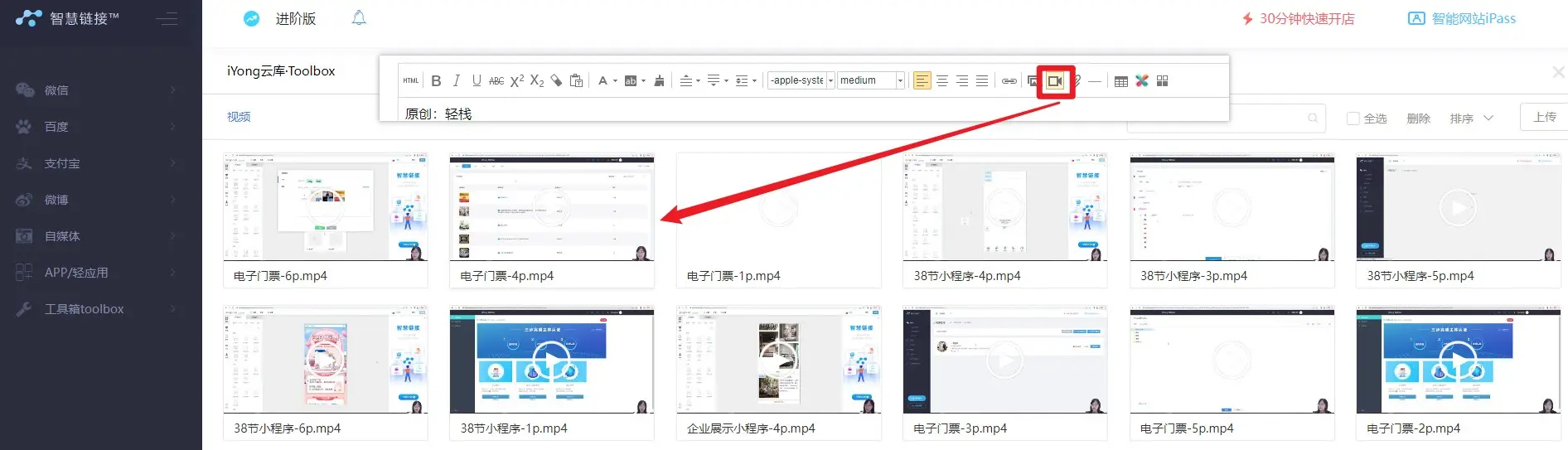Image resolution: width=1568 pixels, height=450 pixels.
Task: Check the 全选 select-all checkbox
Action: 1353,119
